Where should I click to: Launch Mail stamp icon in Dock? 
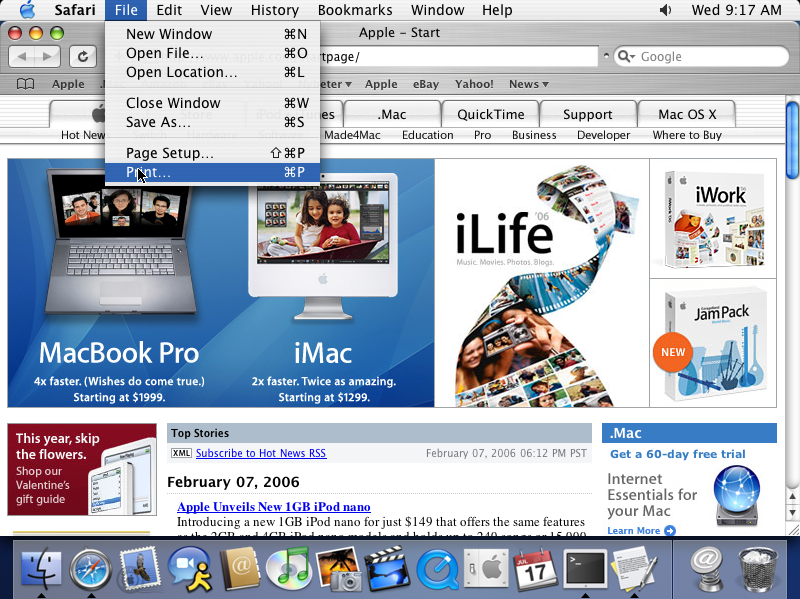coord(140,567)
